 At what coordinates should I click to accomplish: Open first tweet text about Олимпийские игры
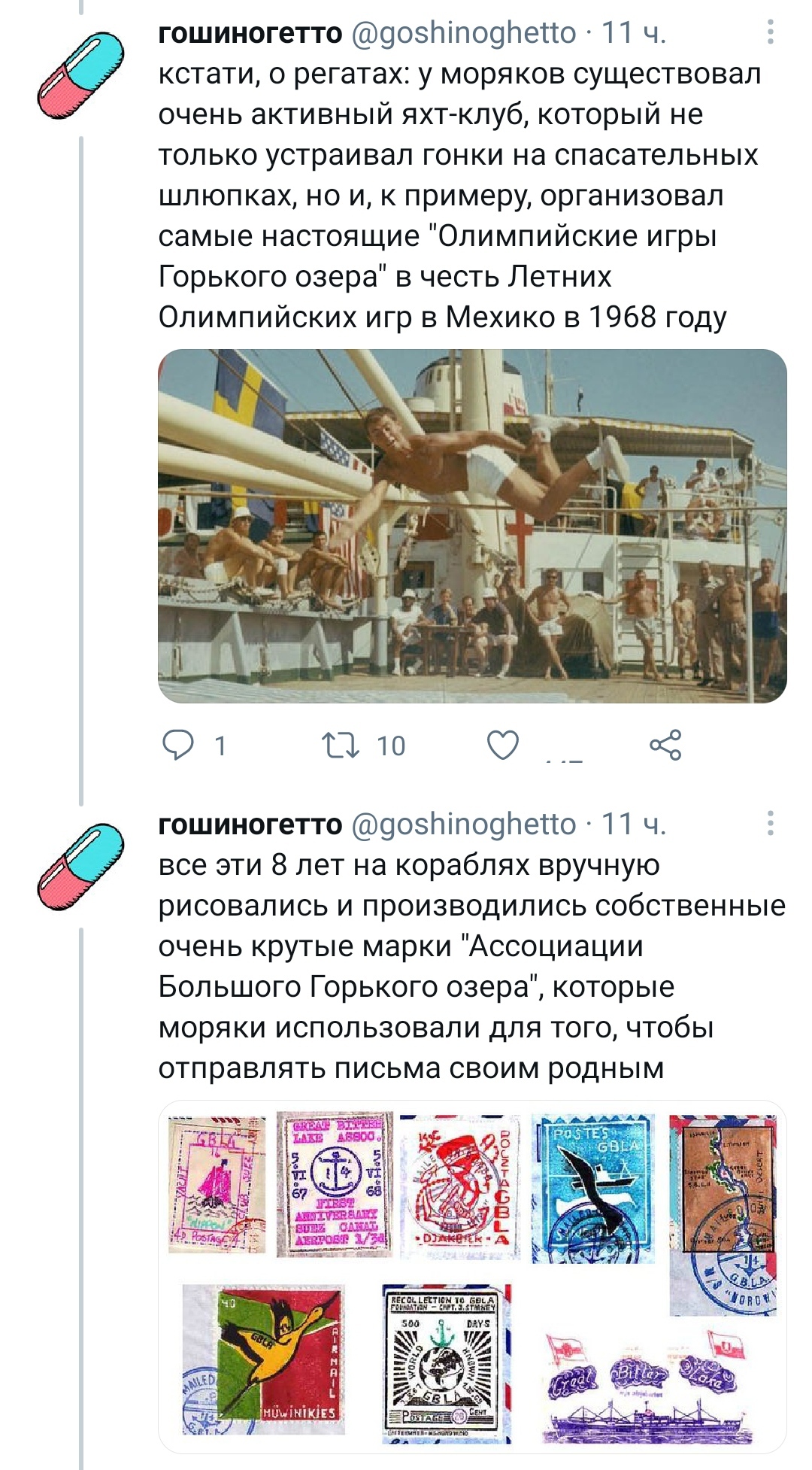[x=460, y=196]
